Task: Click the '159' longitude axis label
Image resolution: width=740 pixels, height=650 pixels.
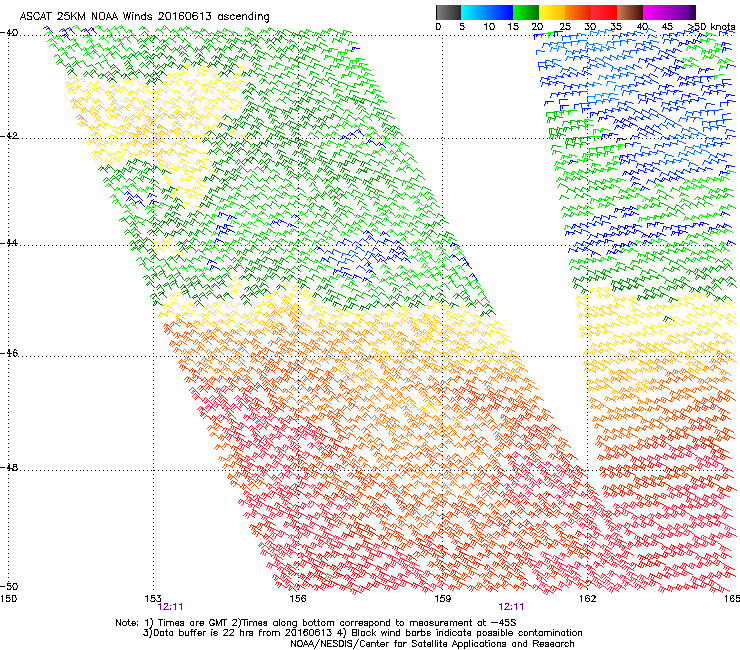Action: coord(442,599)
